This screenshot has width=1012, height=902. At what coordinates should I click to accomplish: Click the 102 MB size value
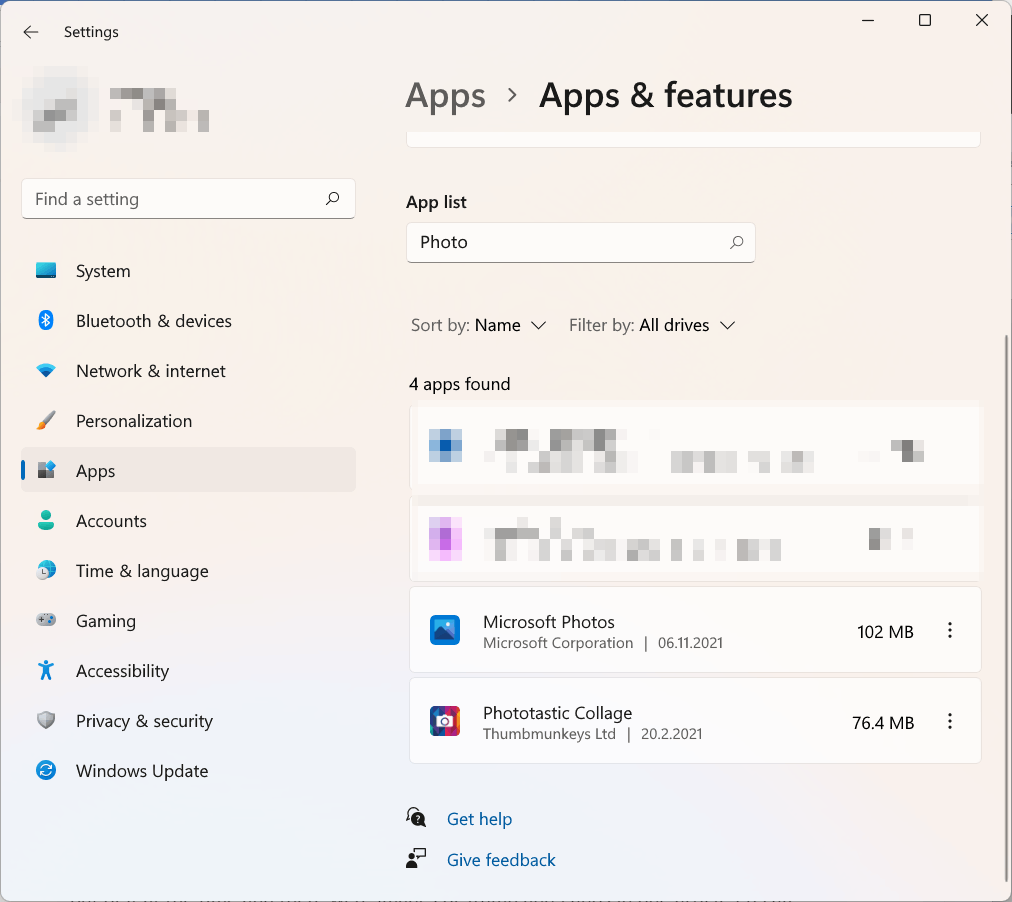coord(885,632)
